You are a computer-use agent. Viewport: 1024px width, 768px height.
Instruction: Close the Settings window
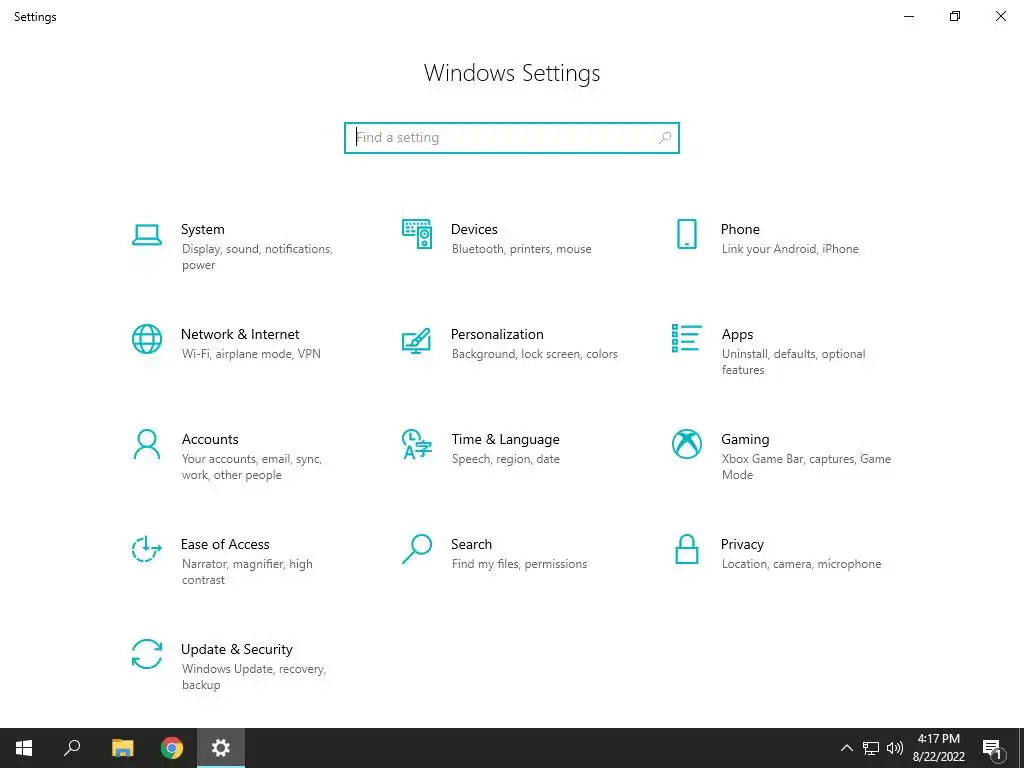tap(1000, 16)
